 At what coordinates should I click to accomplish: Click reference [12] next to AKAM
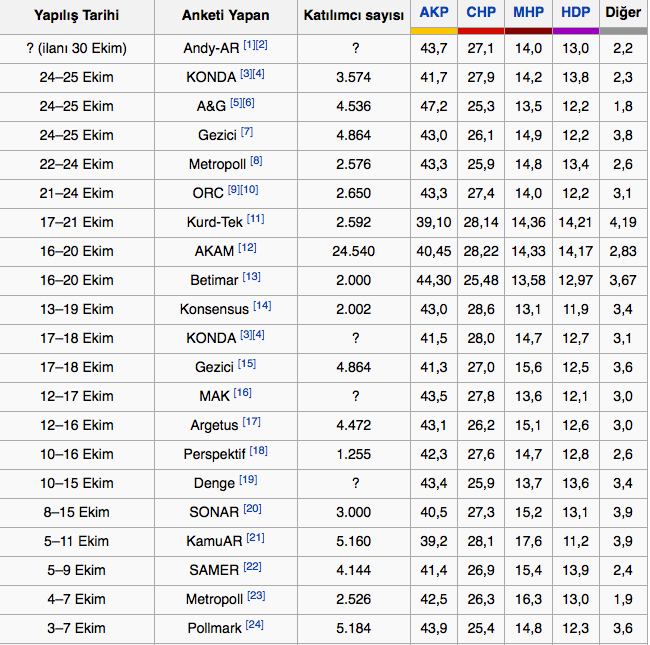pyautogui.click(x=247, y=247)
